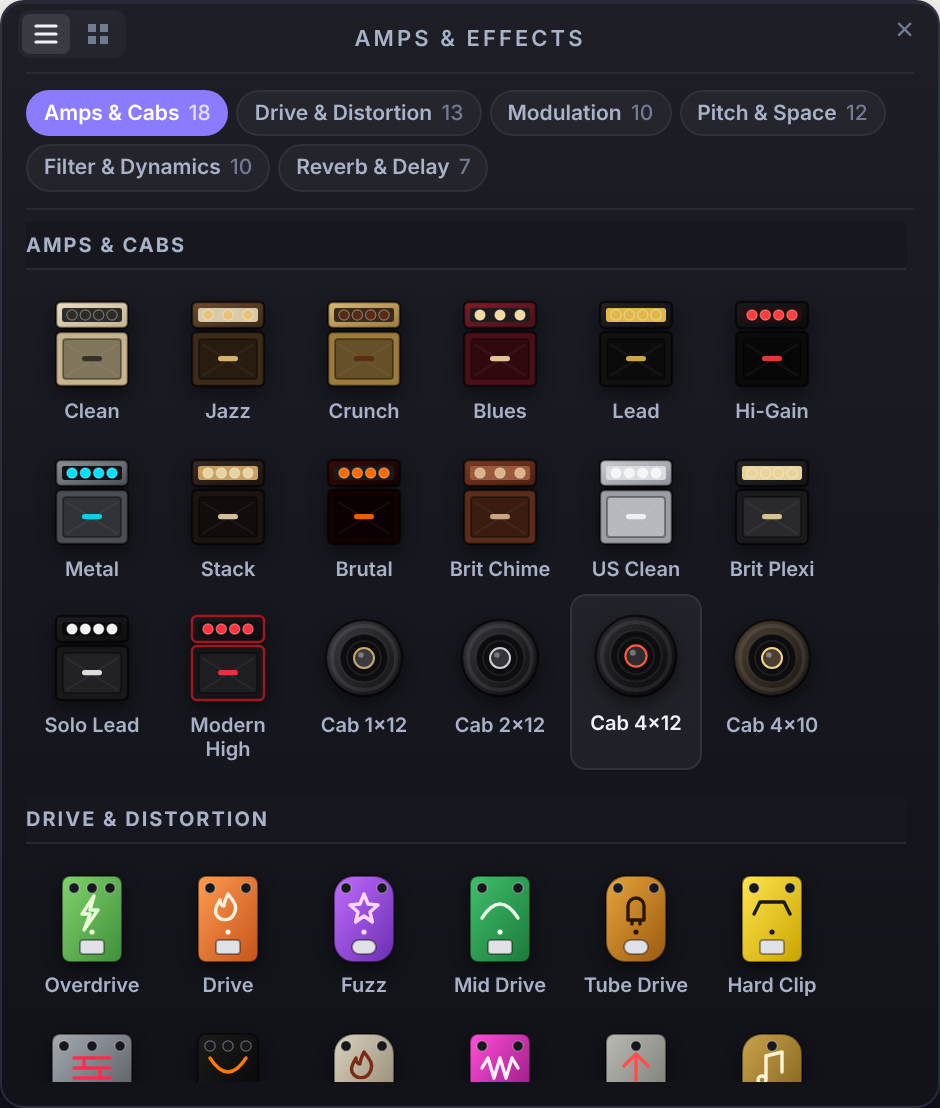Choose the Metal amp

[92, 519]
